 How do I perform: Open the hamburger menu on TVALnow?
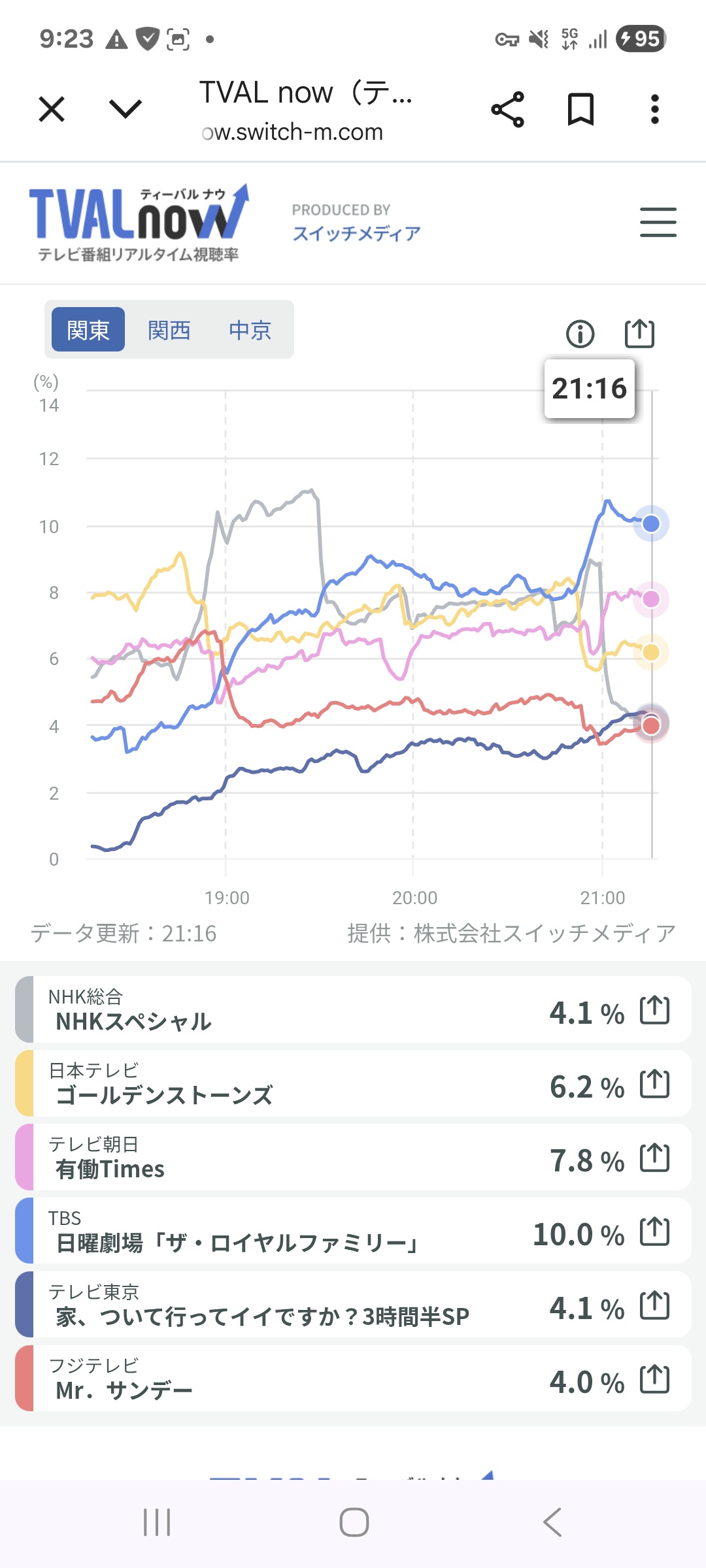click(x=658, y=222)
